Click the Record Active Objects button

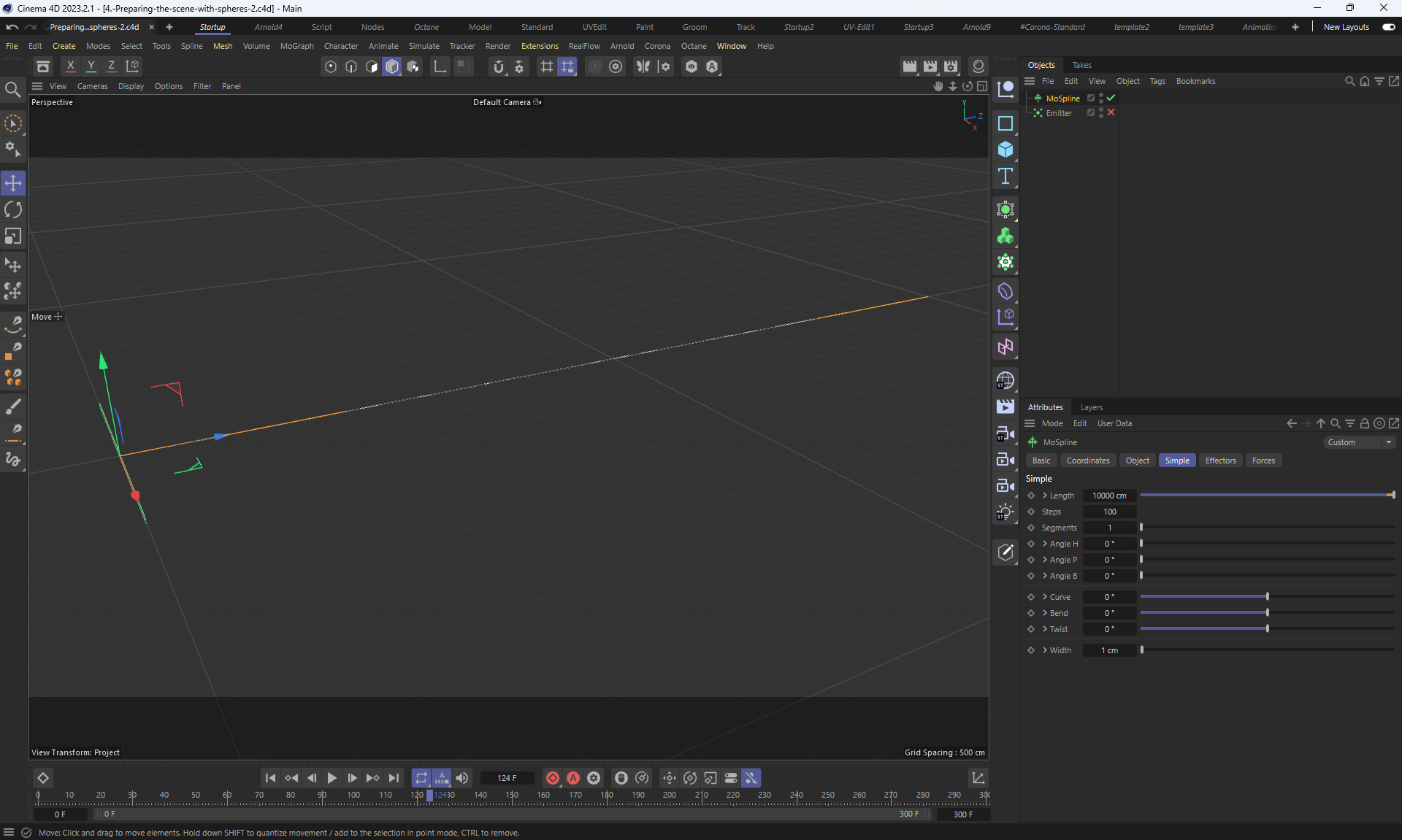(553, 778)
